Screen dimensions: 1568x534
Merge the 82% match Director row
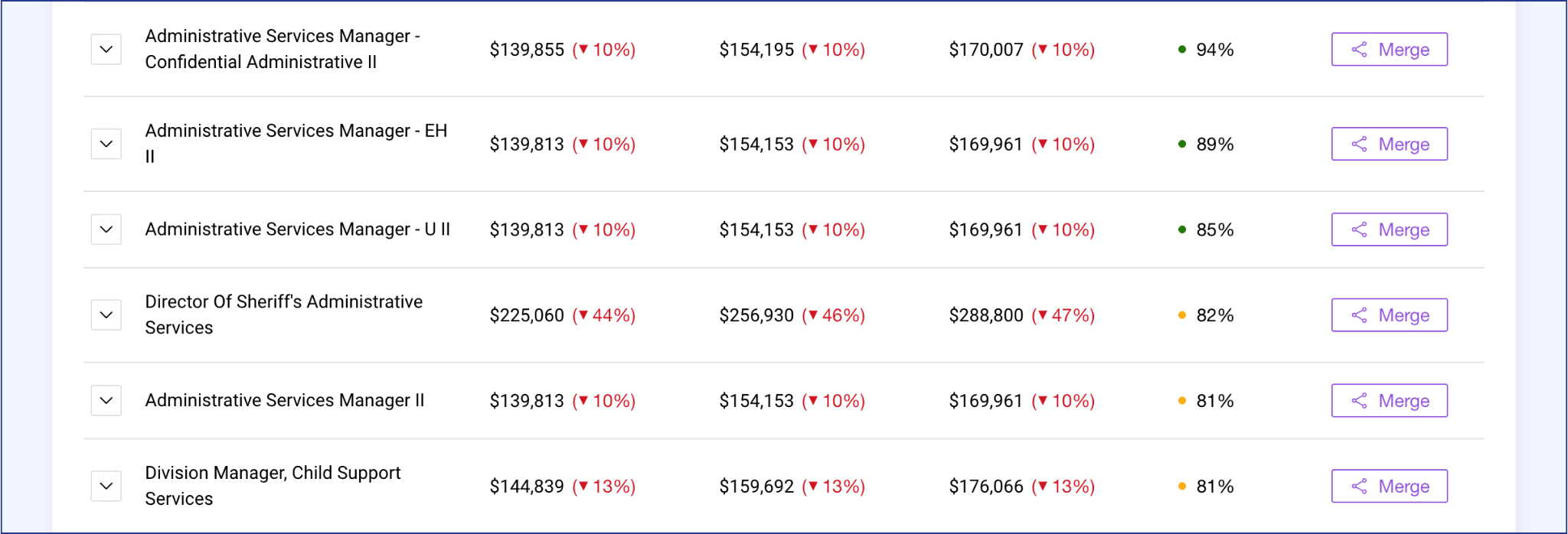pyautogui.click(x=1390, y=315)
